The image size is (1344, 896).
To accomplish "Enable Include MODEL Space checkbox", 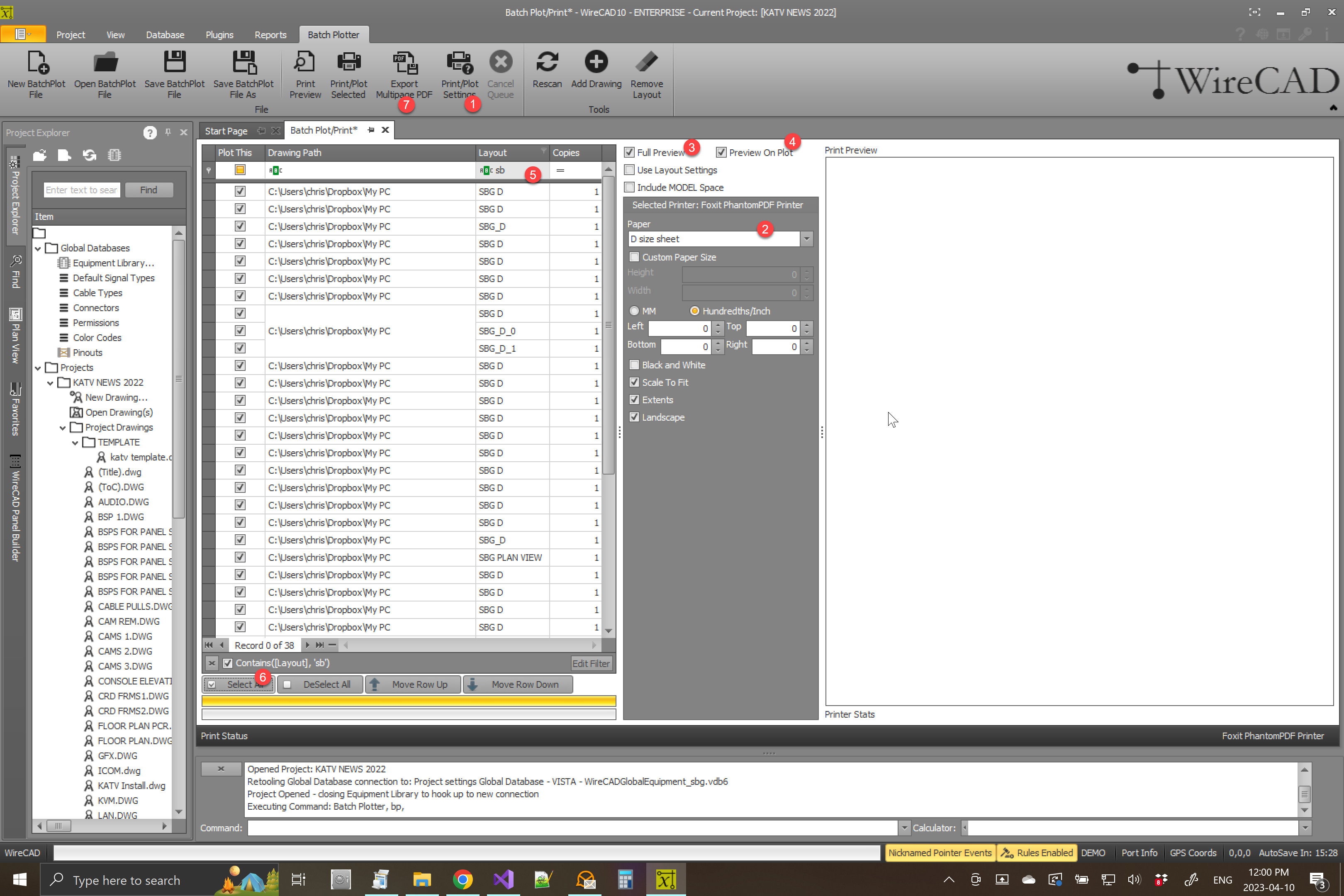I will [629, 187].
